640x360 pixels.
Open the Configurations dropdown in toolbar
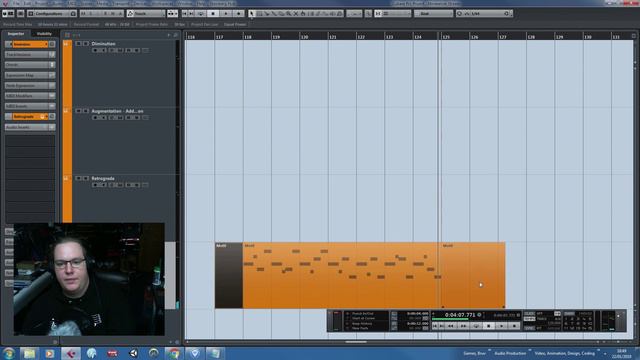pyautogui.click(x=51, y=13)
